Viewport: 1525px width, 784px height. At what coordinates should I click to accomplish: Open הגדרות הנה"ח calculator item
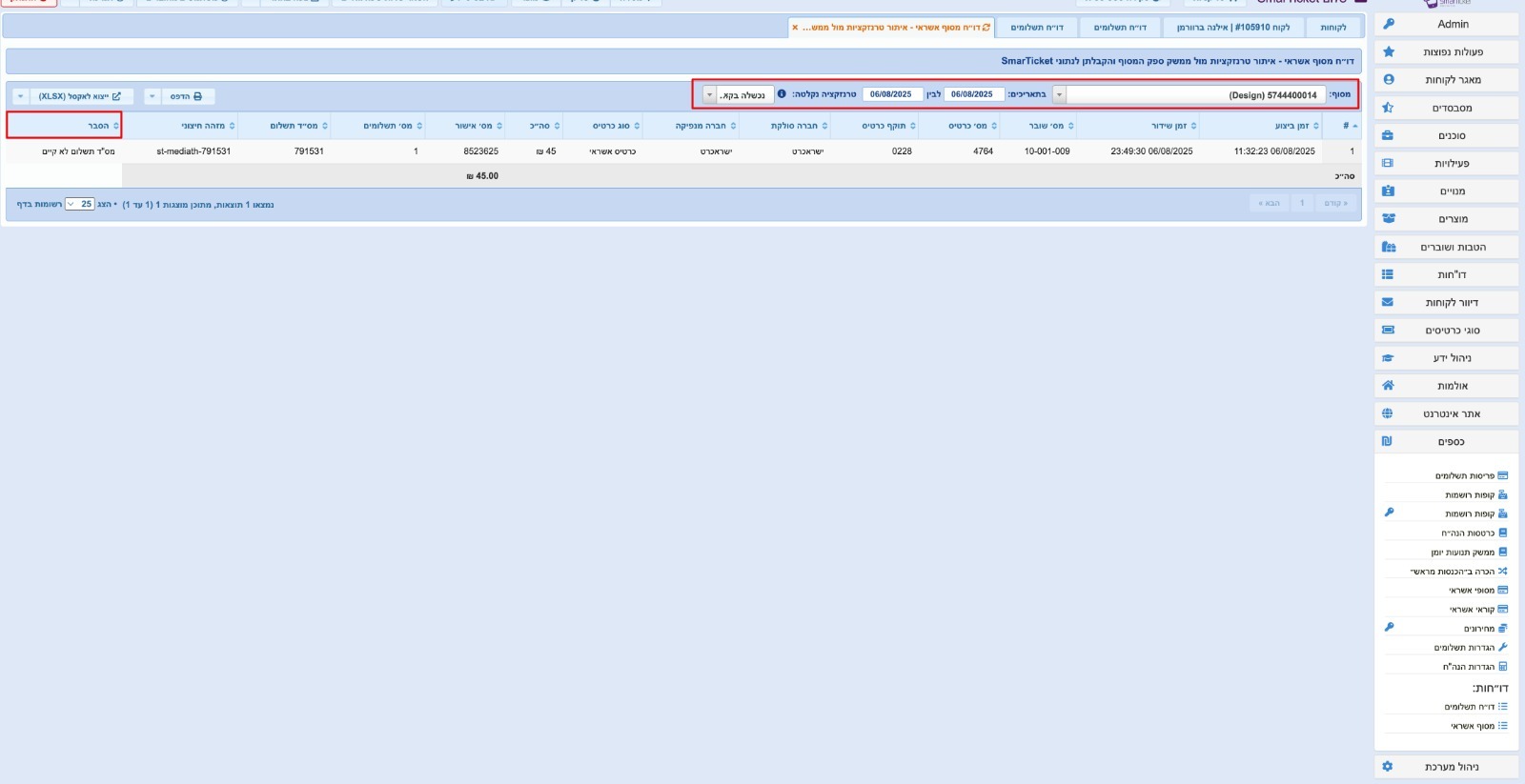click(1474, 666)
